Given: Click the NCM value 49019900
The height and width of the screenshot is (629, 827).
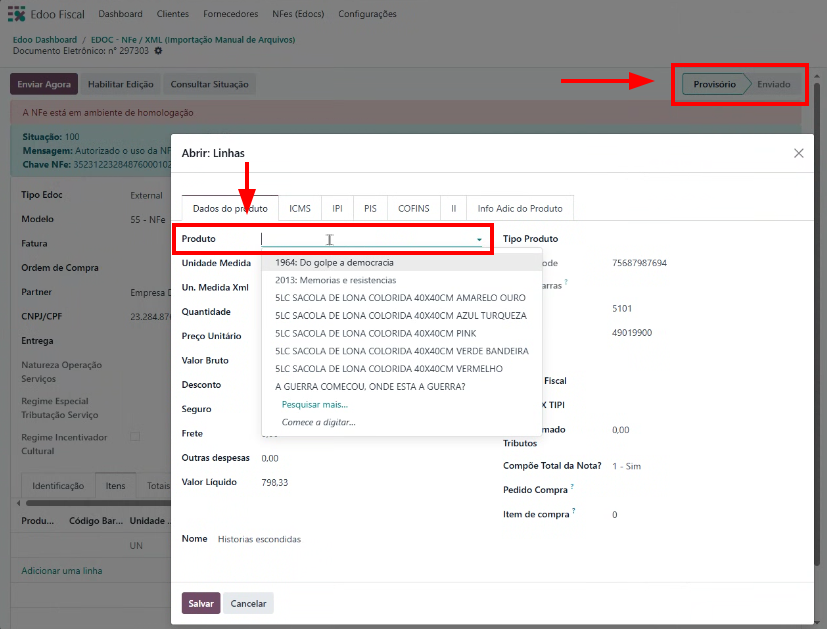Looking at the screenshot, I should [632, 333].
